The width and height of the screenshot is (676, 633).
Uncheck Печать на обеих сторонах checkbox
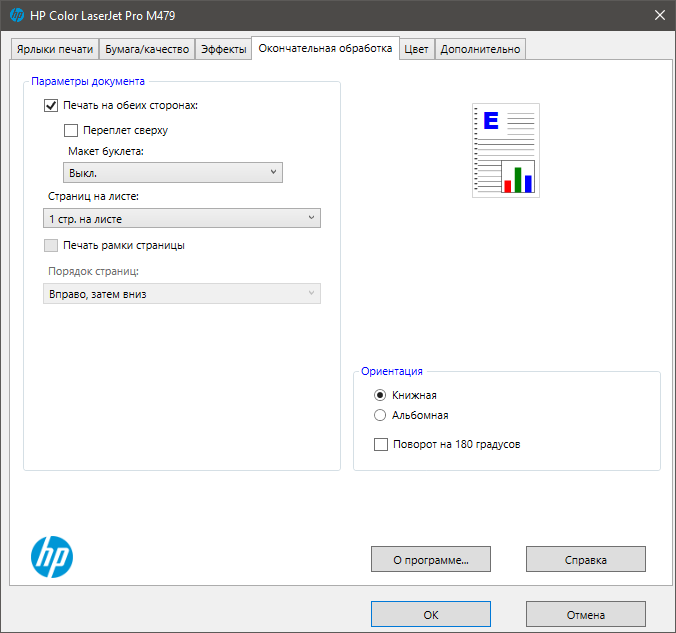[51, 105]
